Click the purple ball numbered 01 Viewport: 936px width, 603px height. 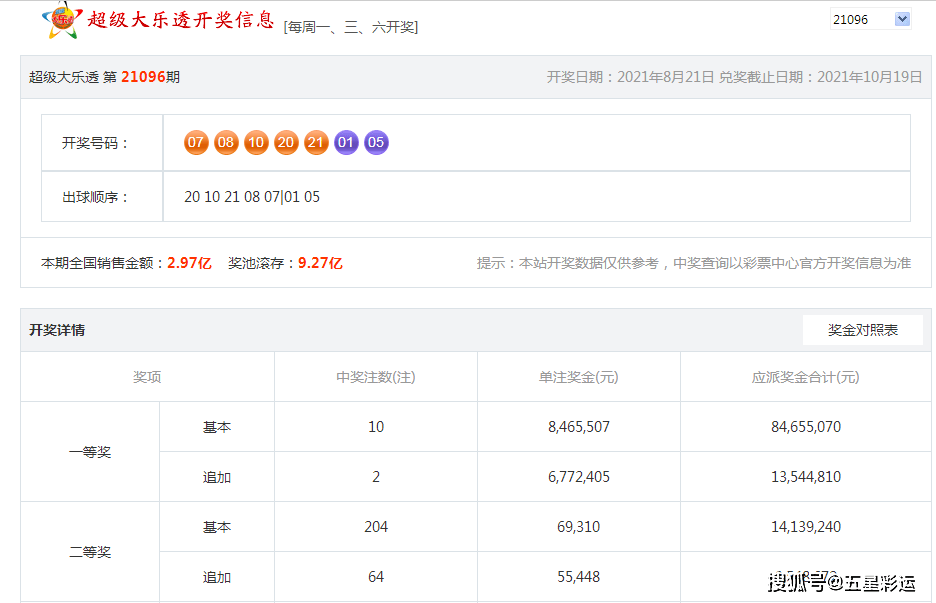pyautogui.click(x=346, y=143)
